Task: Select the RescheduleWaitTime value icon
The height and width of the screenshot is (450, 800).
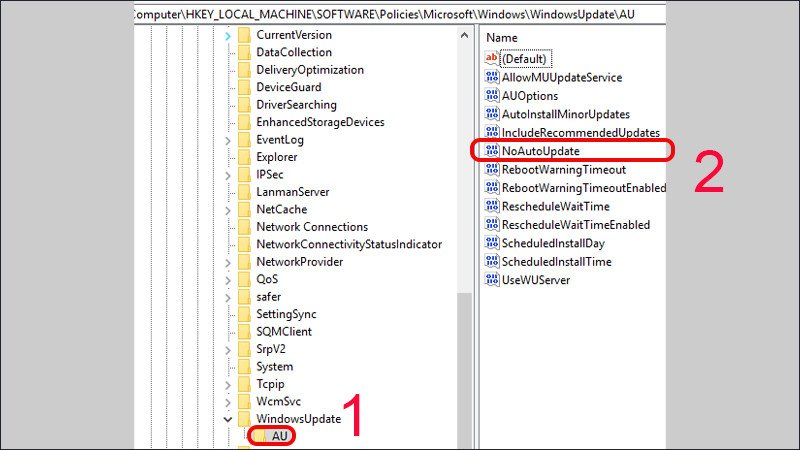Action: coord(491,206)
